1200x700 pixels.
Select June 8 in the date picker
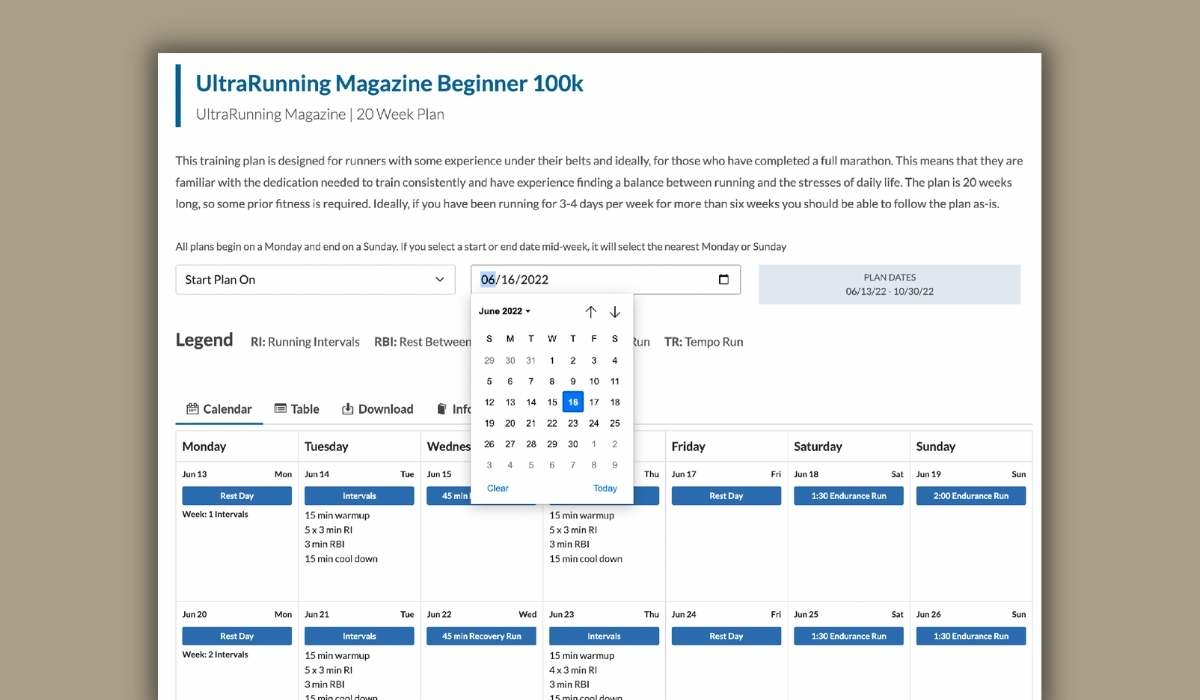click(x=552, y=381)
